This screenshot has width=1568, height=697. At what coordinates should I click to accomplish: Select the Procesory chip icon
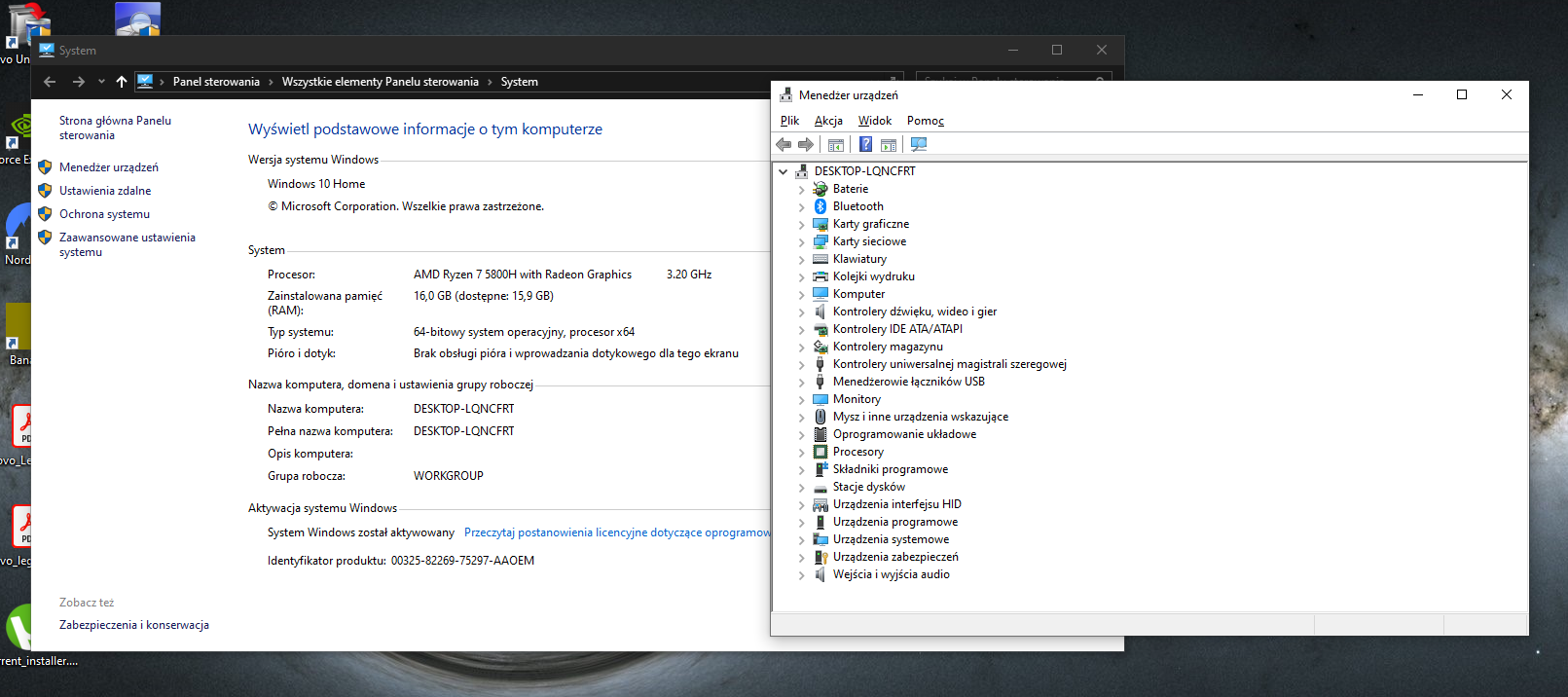(820, 452)
